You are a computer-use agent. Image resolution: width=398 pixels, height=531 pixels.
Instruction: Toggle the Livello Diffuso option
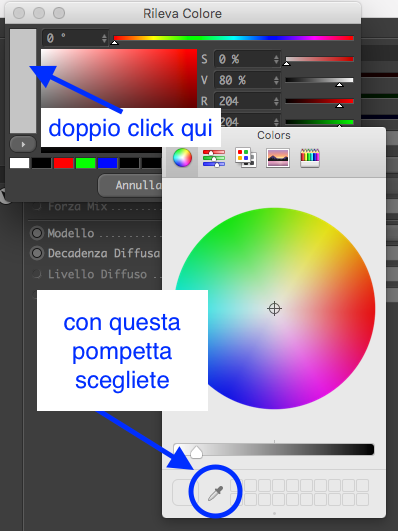[37, 274]
